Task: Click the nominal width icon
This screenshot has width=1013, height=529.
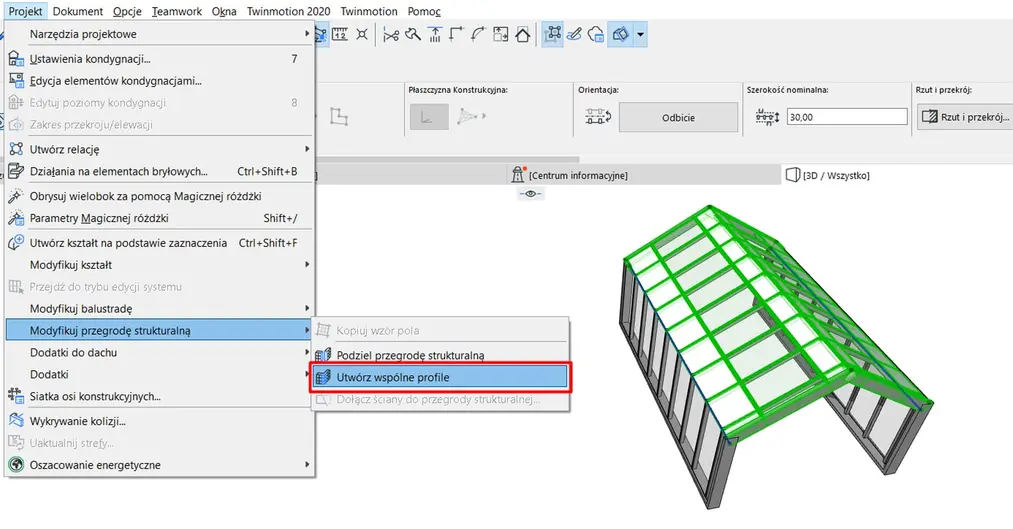Action: coord(767,117)
